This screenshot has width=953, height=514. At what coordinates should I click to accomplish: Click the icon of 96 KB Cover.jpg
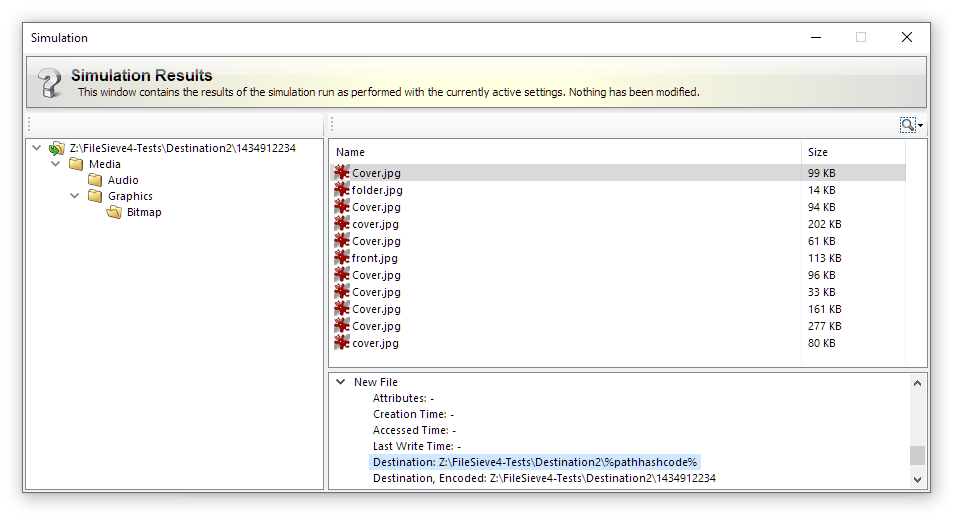coord(342,275)
